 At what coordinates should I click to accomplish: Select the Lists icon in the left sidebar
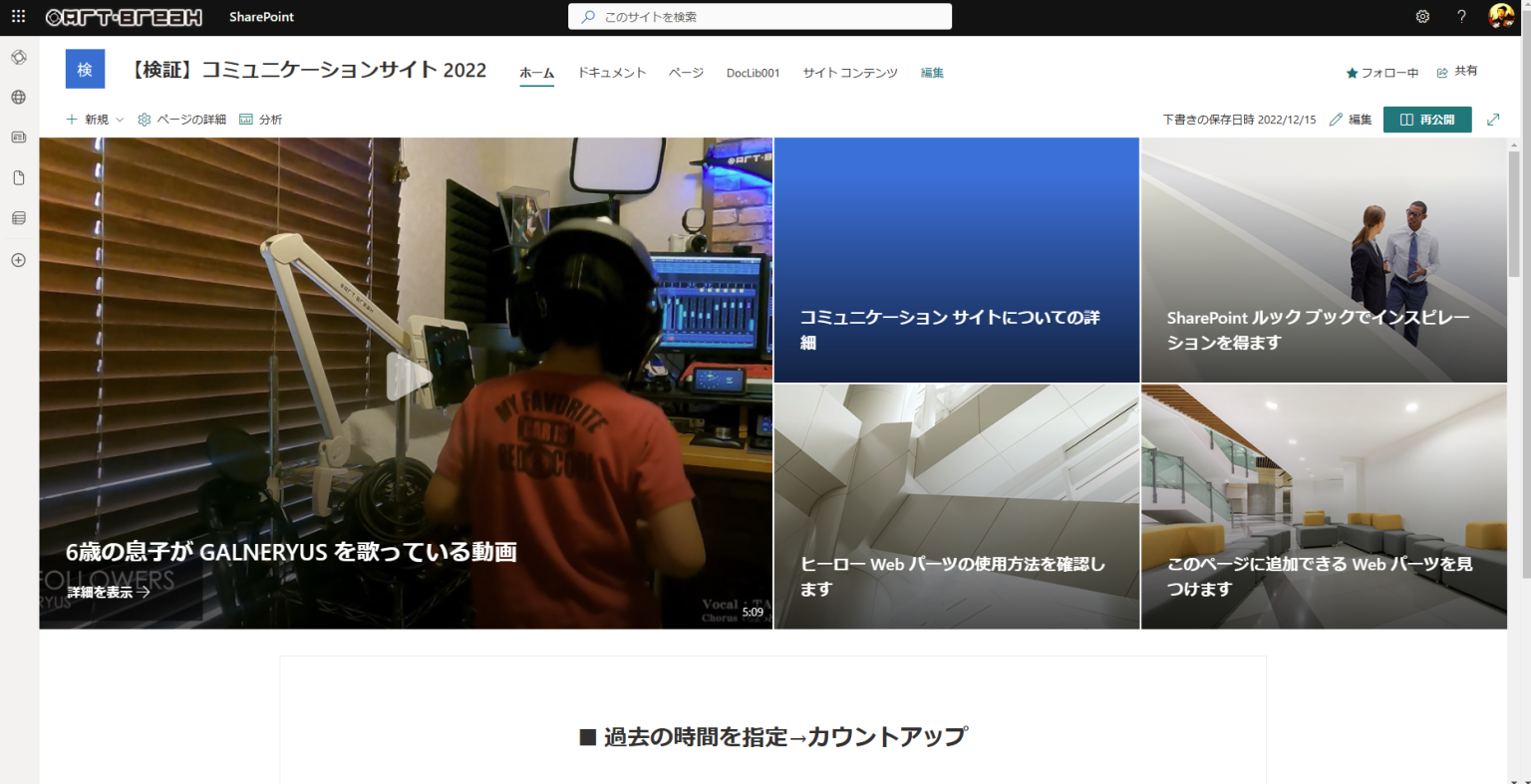click(x=17, y=217)
